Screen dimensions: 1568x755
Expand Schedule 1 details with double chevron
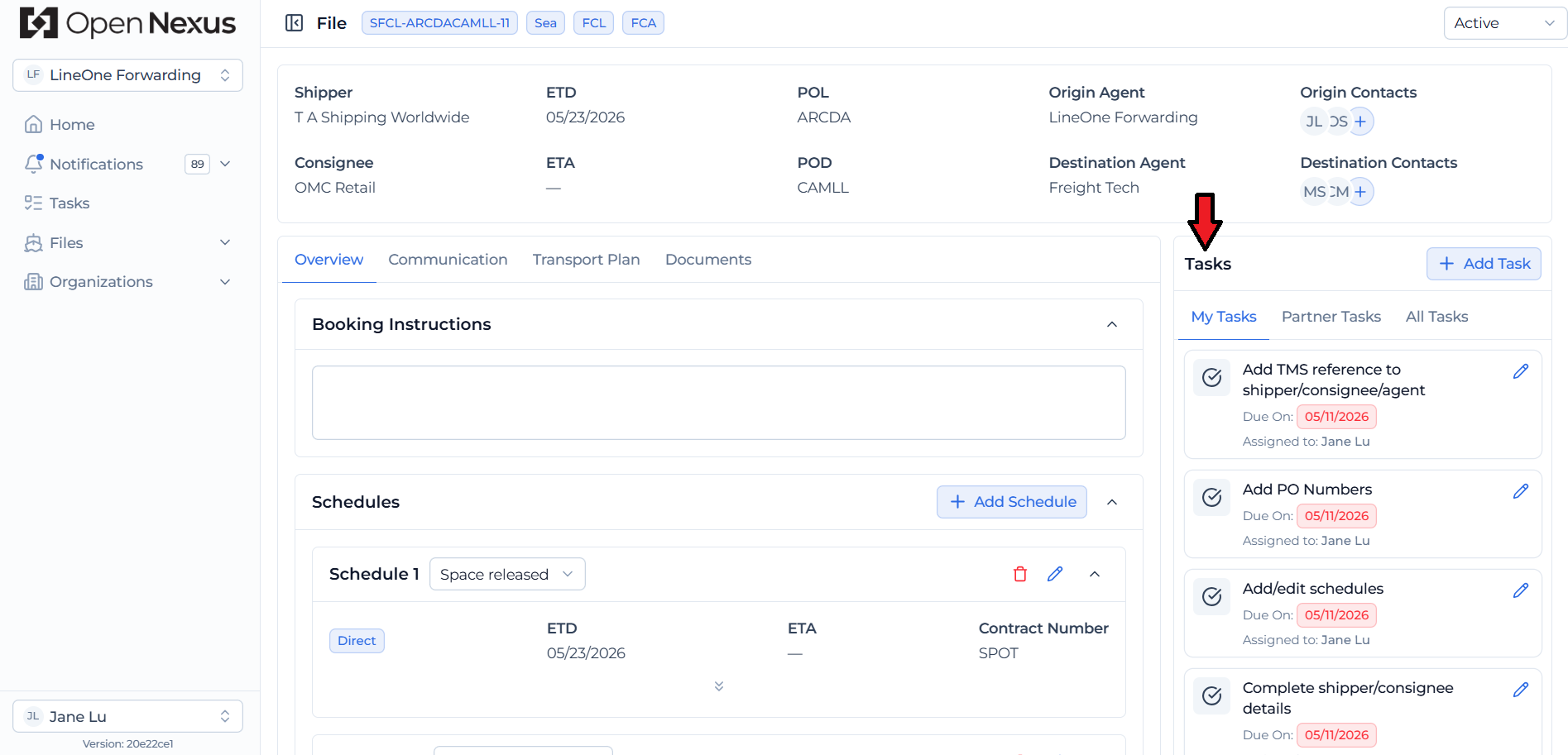719,686
